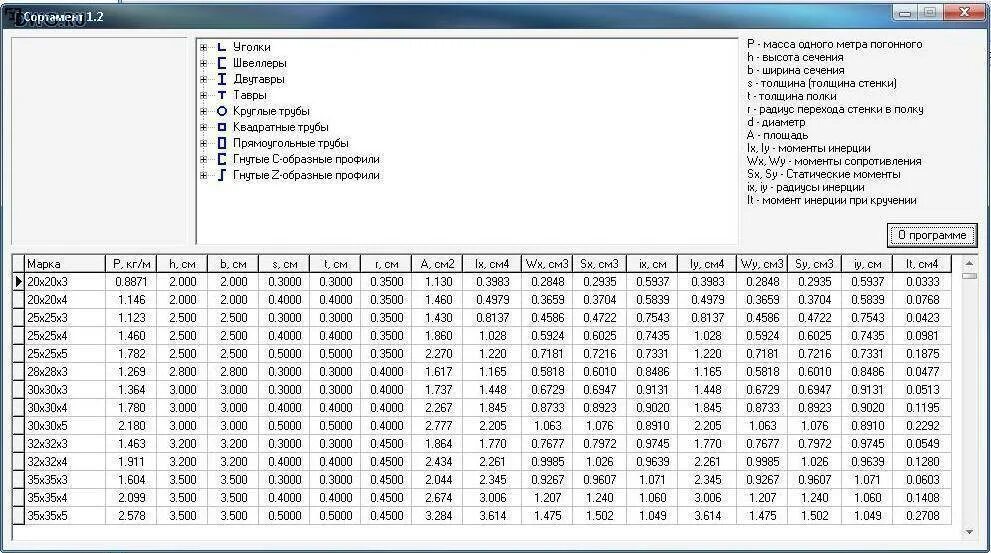Select the Уголки tree label
This screenshot has width=991, height=553.
(252, 47)
